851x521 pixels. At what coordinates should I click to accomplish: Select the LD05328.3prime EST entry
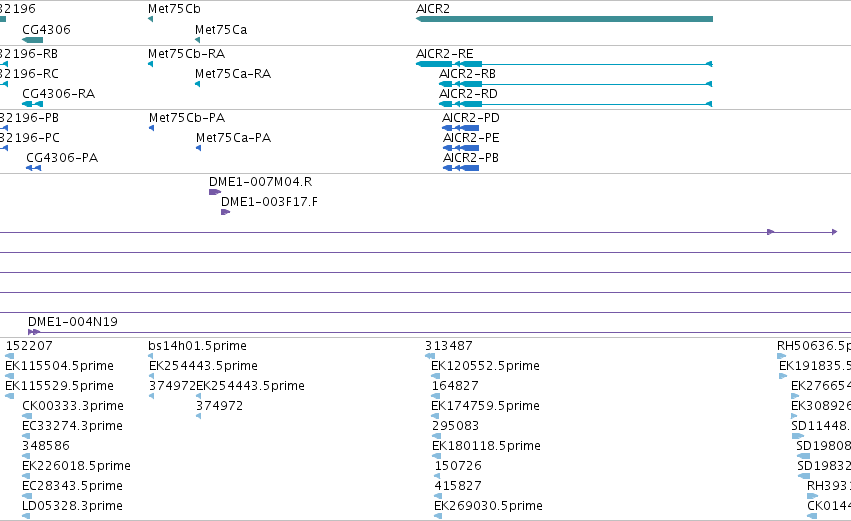tap(72, 506)
